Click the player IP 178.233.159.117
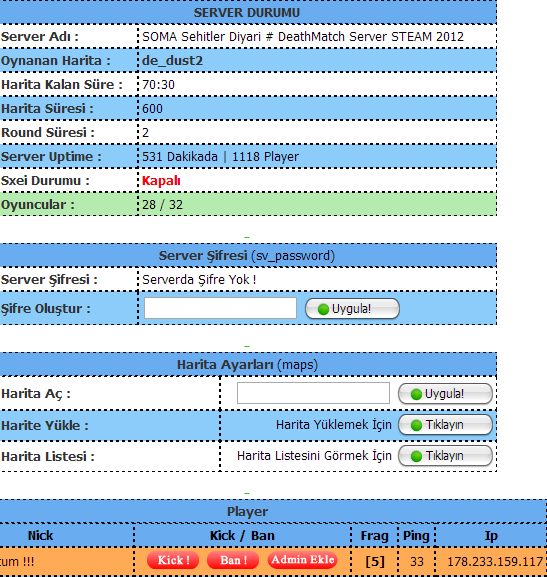This screenshot has width=547, height=577. pyautogui.click(x=495, y=562)
